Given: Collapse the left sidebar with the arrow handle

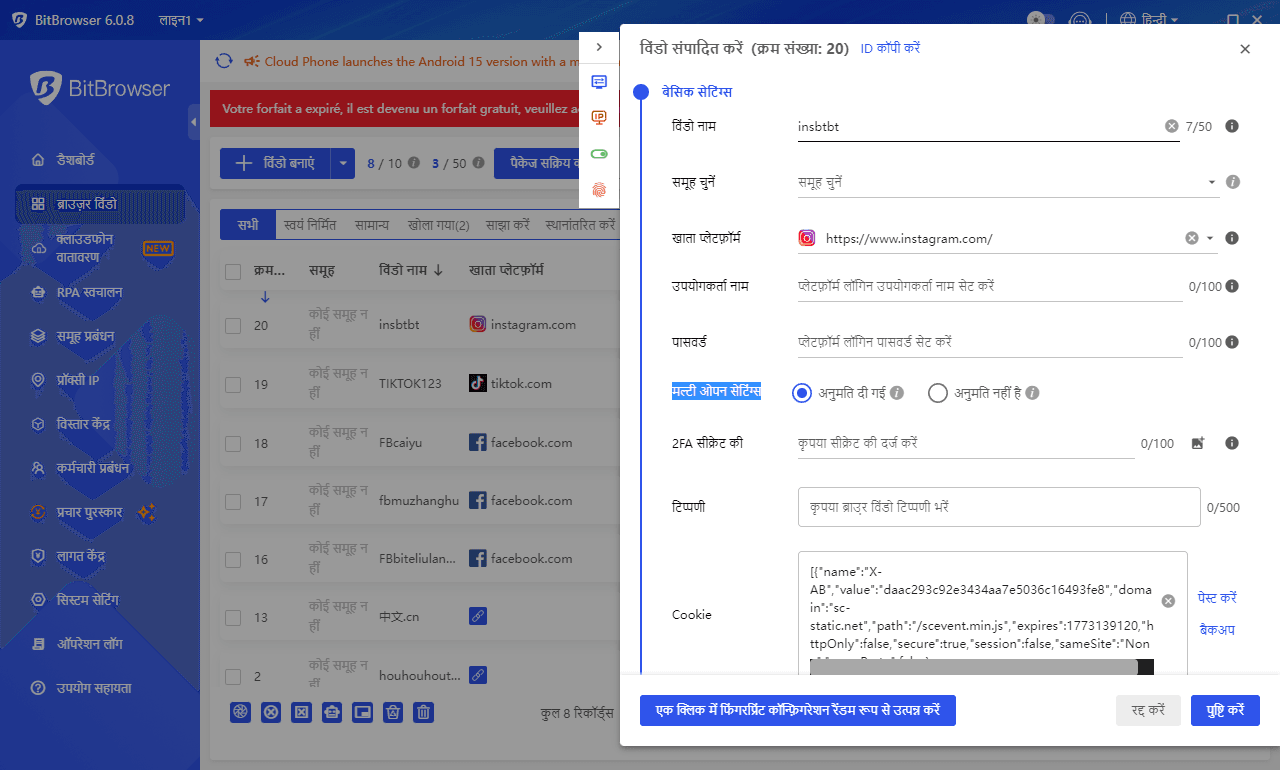Looking at the screenshot, I should (193, 122).
